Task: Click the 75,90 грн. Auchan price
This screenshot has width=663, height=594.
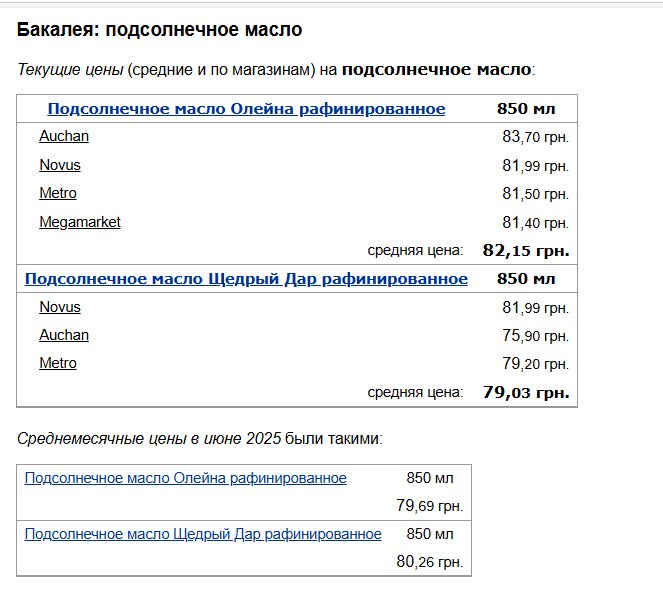Action: click(535, 336)
